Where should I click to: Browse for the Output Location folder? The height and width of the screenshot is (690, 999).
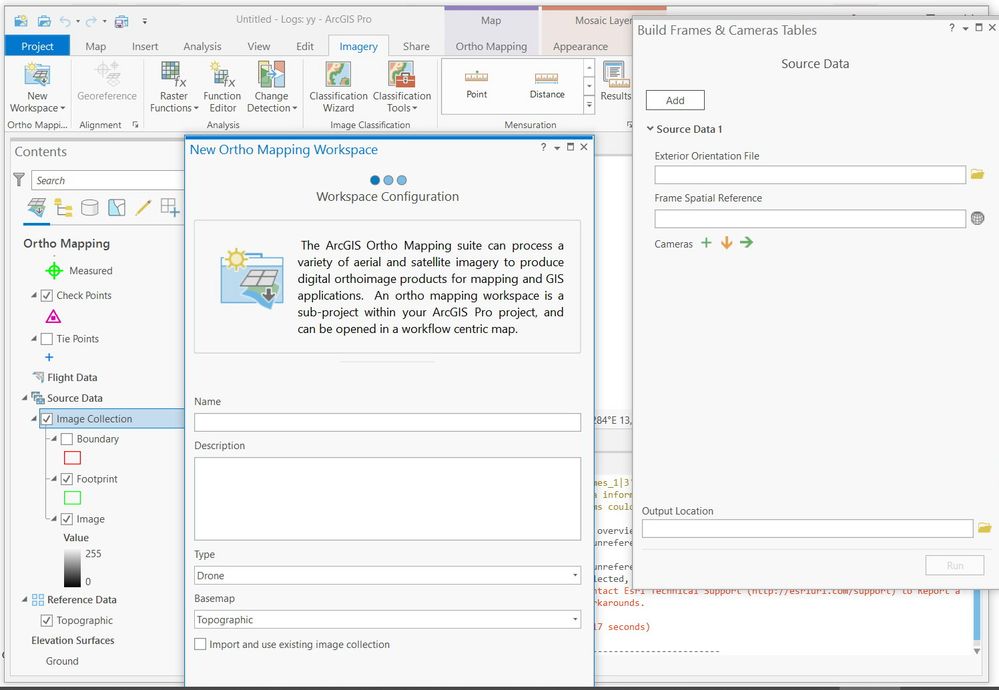984,528
